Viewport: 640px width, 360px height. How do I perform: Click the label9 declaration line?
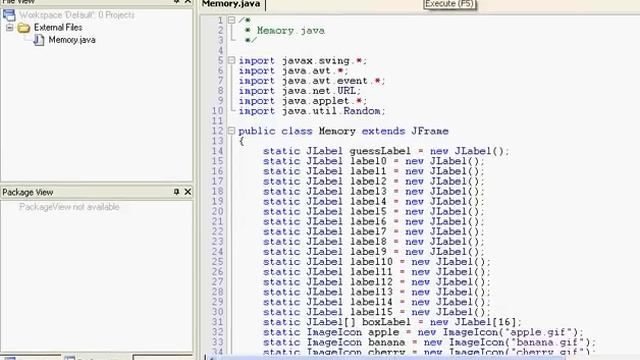[373, 252]
